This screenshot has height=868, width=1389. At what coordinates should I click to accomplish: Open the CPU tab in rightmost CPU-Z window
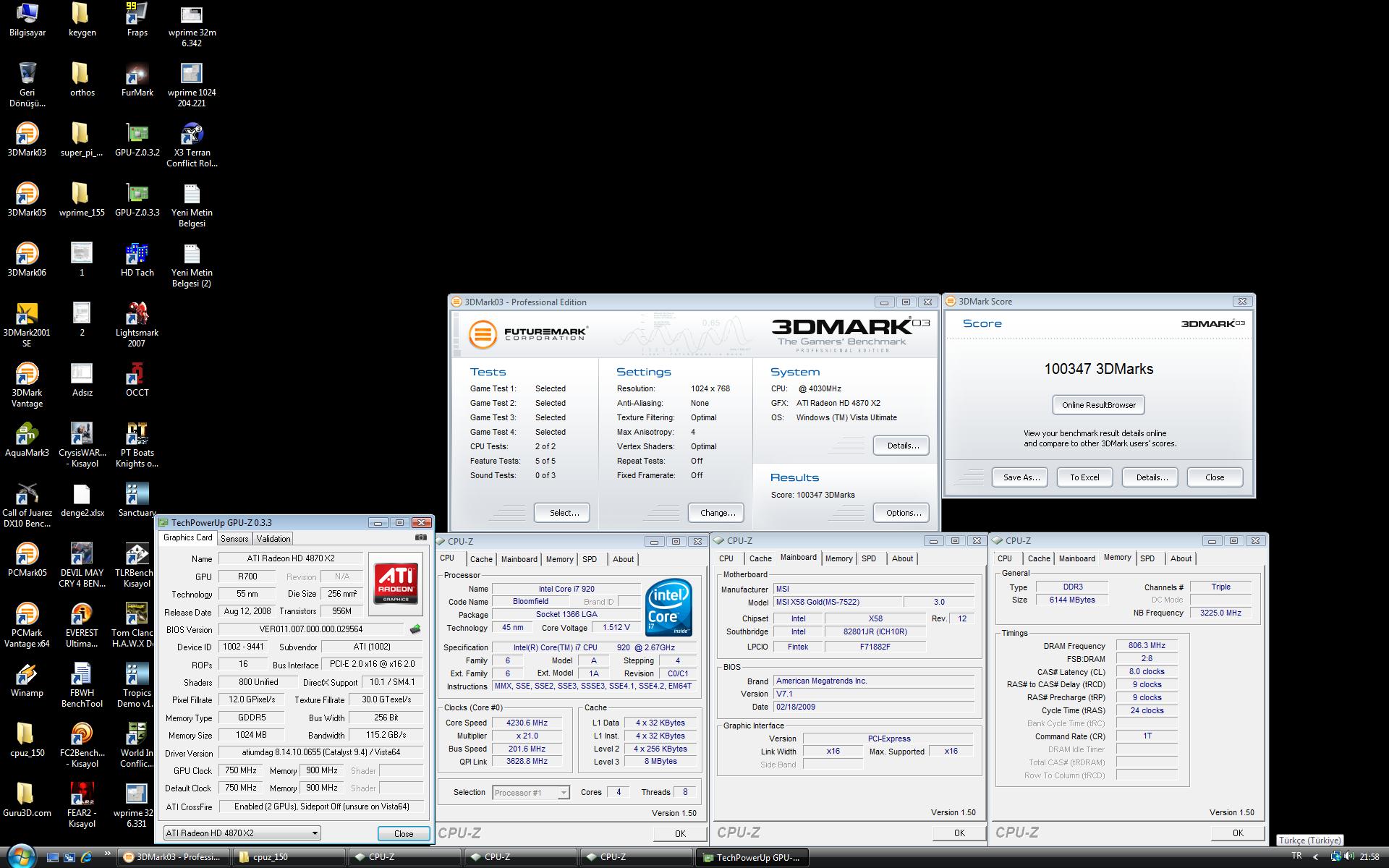pos(1005,558)
